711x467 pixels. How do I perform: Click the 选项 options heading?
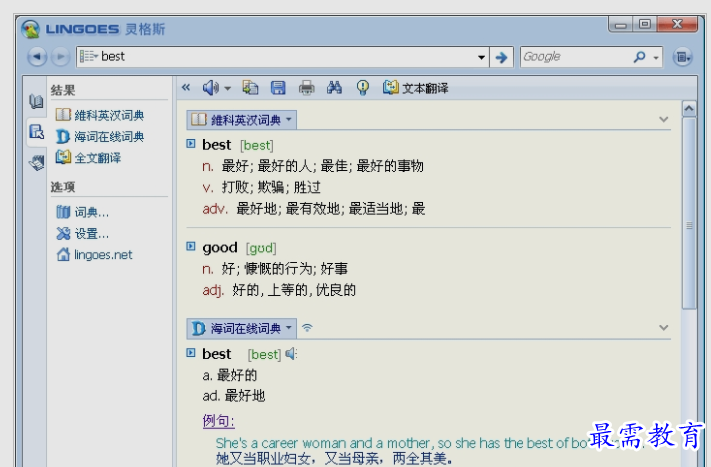click(x=63, y=187)
